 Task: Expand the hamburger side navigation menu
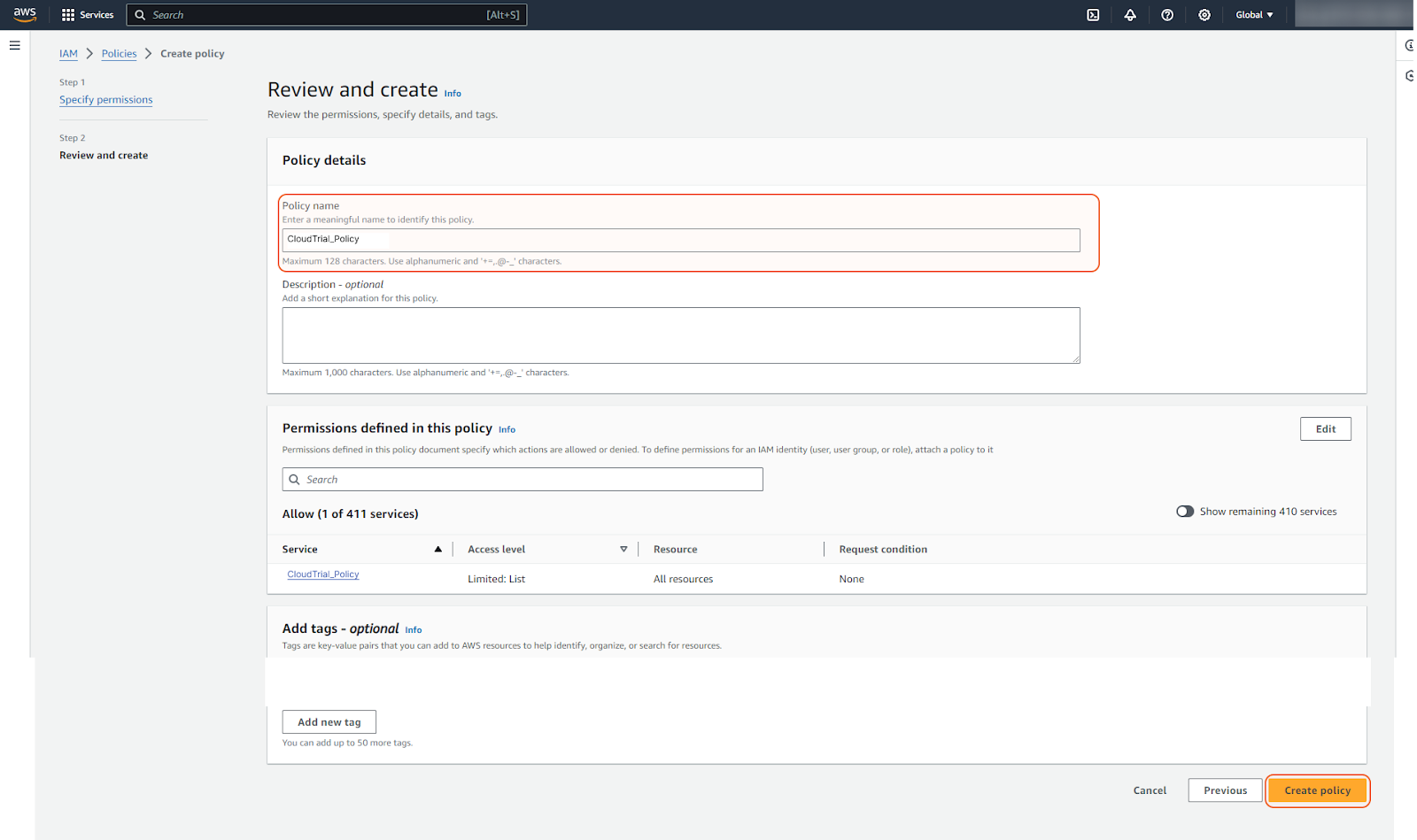15,45
